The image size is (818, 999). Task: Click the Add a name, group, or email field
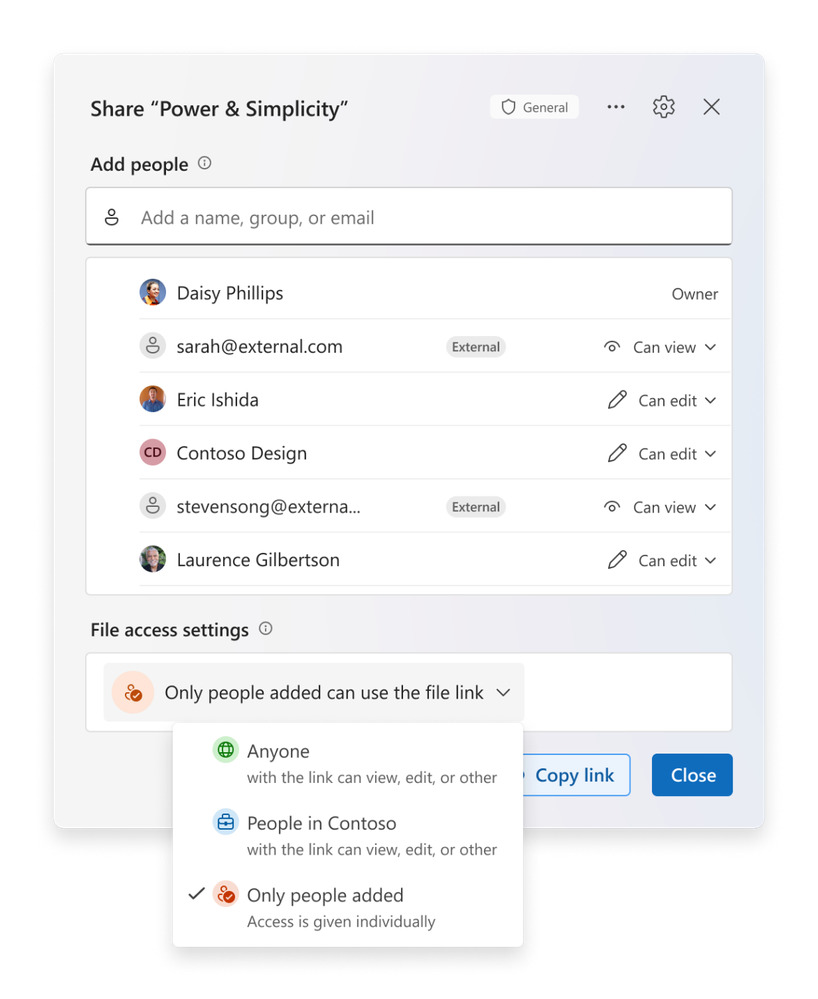[x=409, y=217]
